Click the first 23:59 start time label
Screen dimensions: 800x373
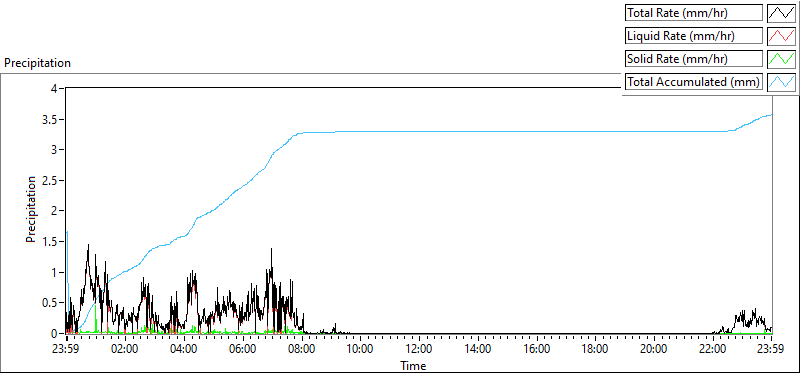point(66,350)
